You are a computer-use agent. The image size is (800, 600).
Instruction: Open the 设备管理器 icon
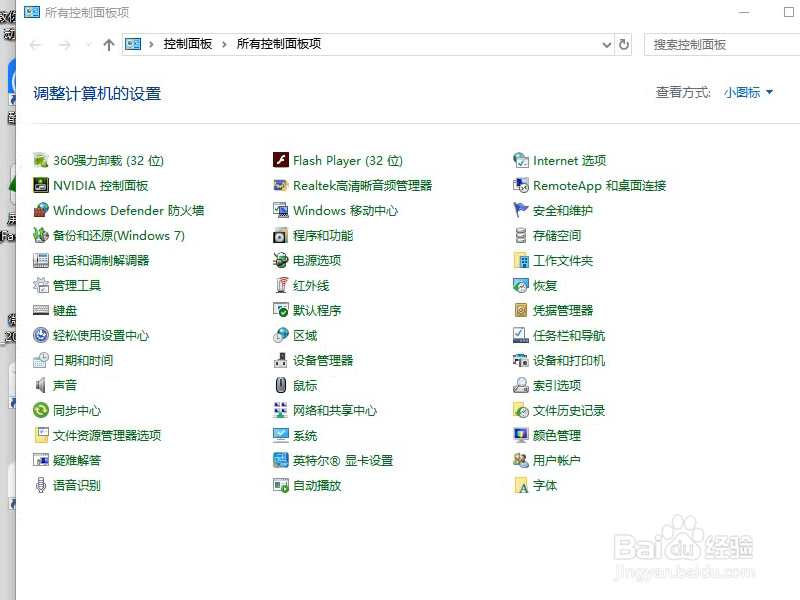(x=281, y=360)
